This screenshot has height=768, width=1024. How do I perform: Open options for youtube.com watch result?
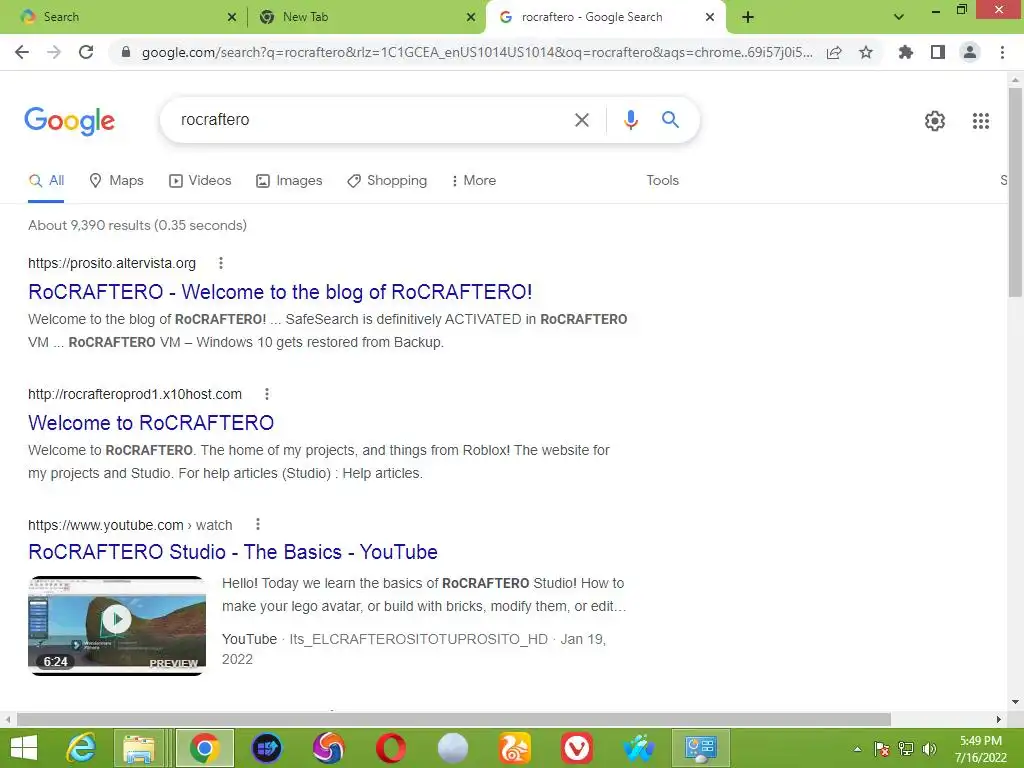(258, 524)
